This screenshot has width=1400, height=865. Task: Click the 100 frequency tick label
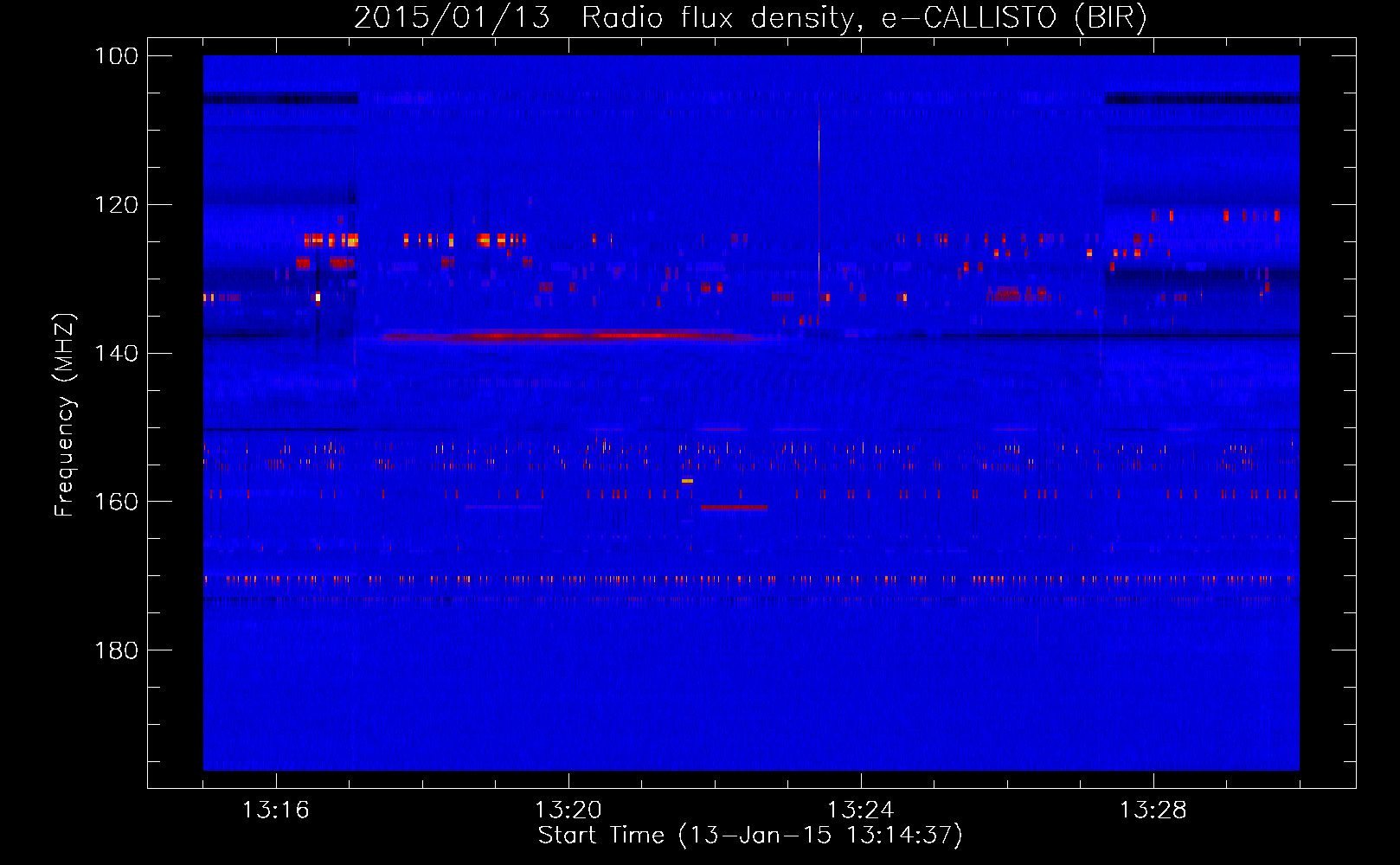(116, 56)
